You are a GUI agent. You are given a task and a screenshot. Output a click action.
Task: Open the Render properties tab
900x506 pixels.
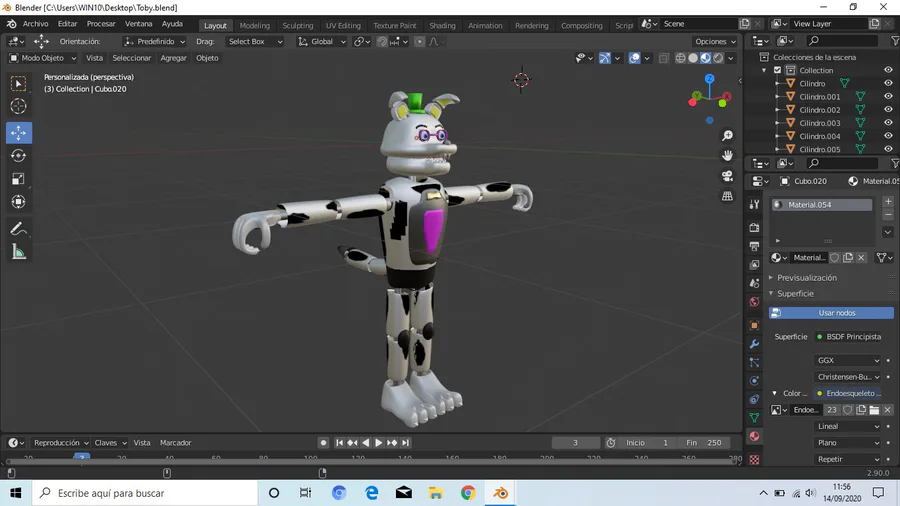754,228
